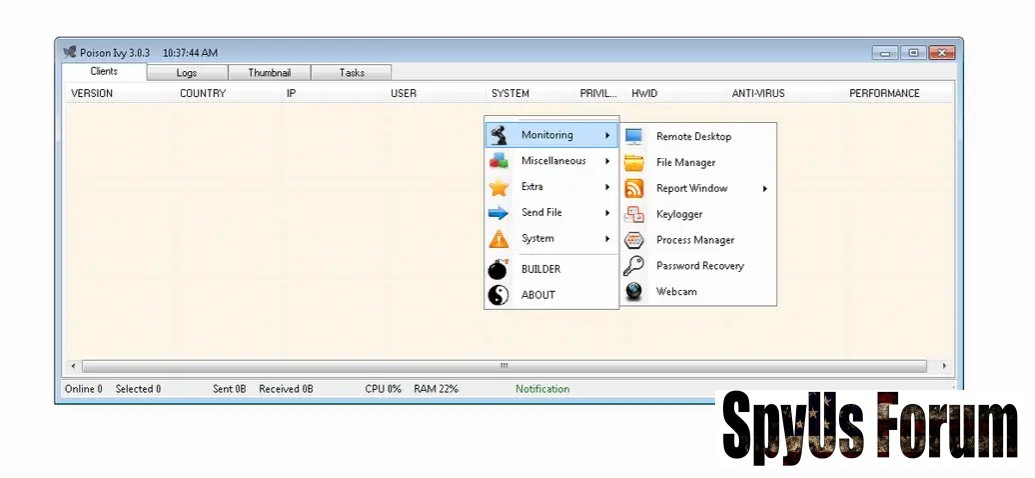Expand the Send File submenu arrow
Image resolution: width=1035 pixels, height=478 pixels.
tap(607, 213)
